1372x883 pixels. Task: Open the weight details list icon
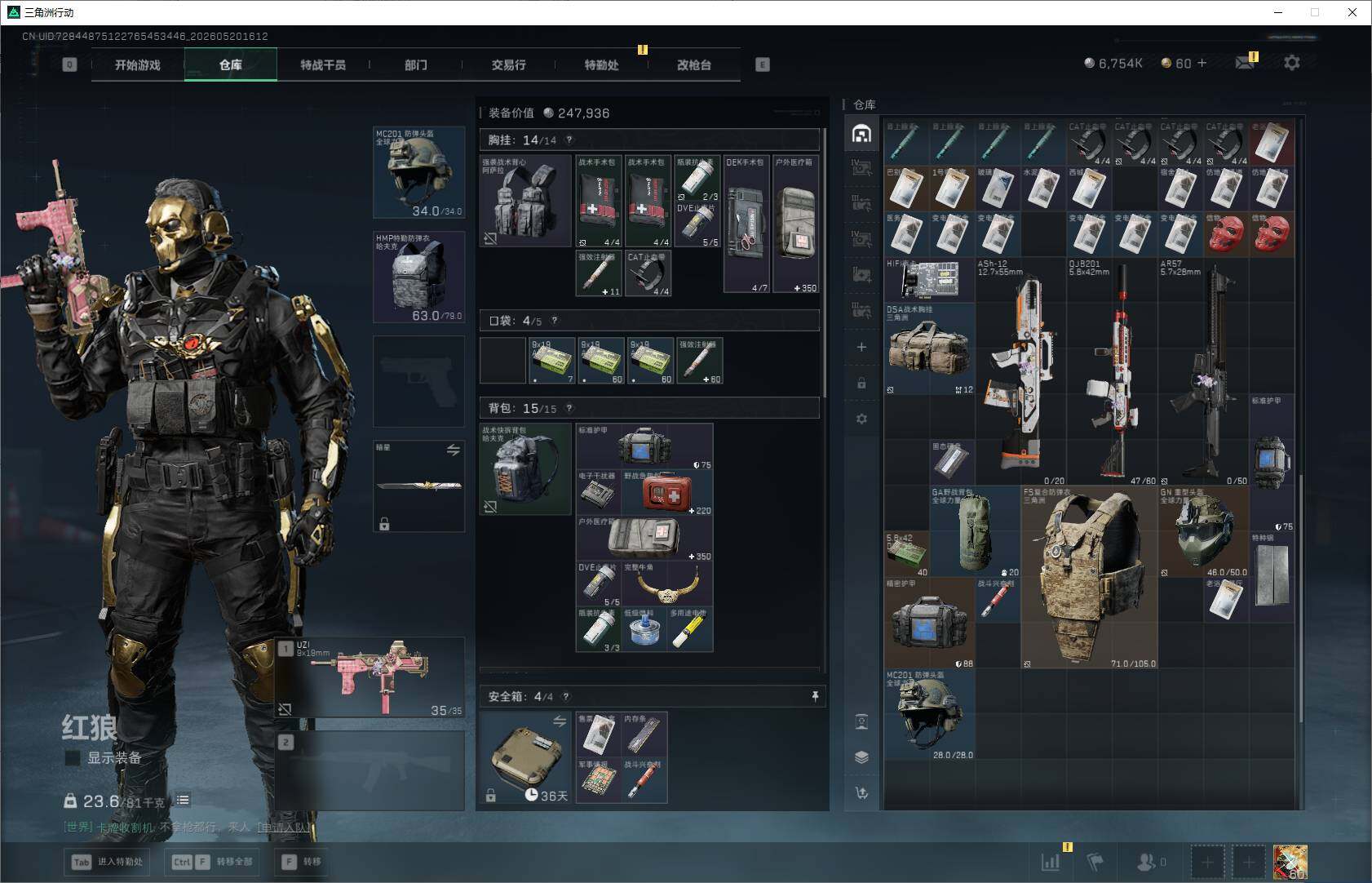click(183, 800)
